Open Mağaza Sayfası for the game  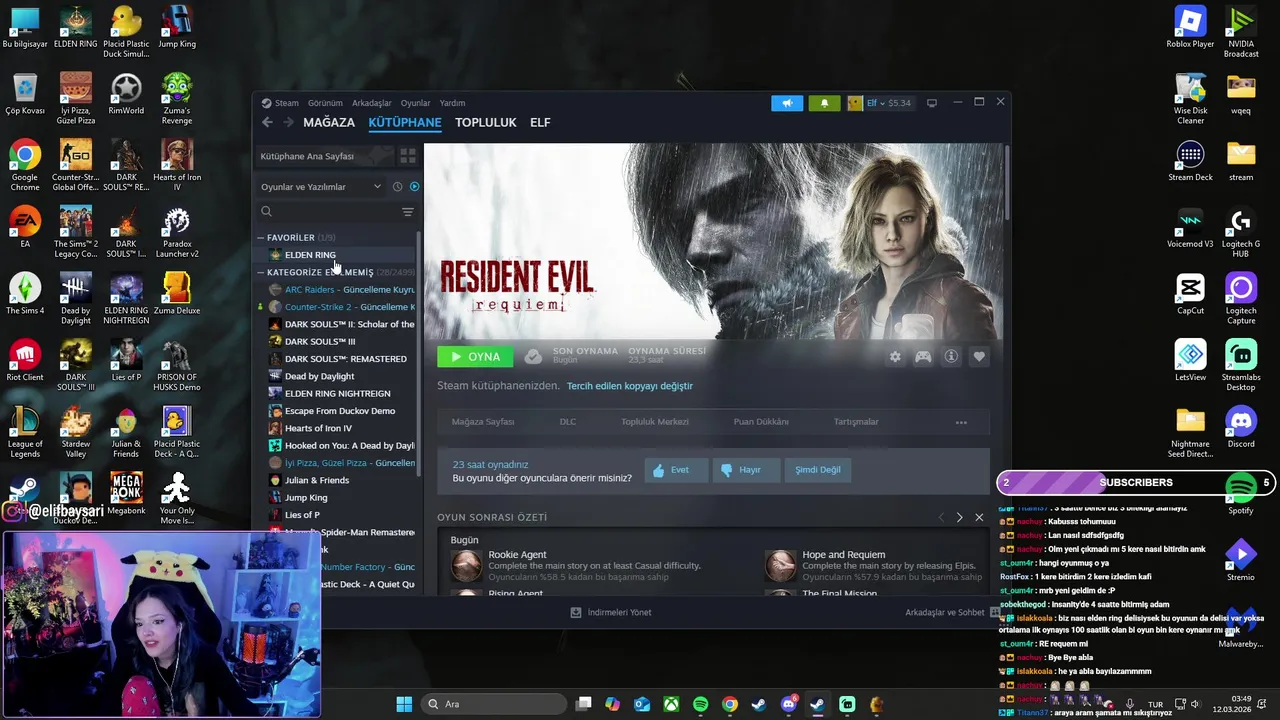pos(483,422)
